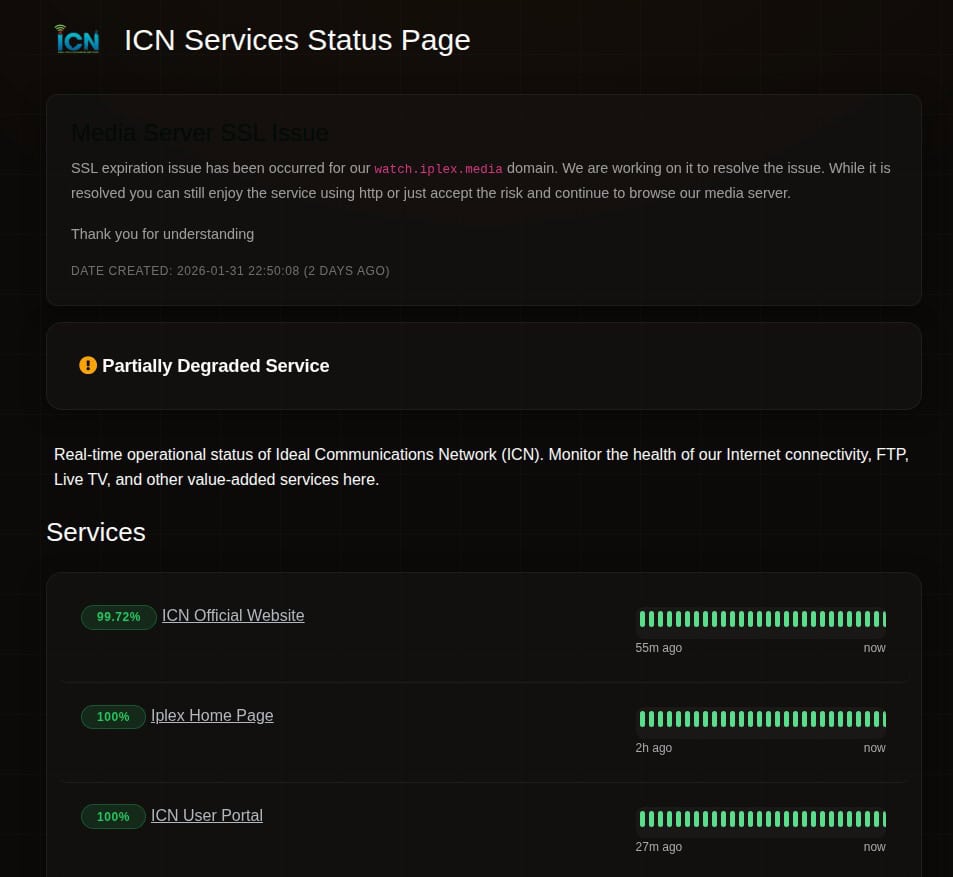Click the Date Created timestamp line

click(230, 271)
